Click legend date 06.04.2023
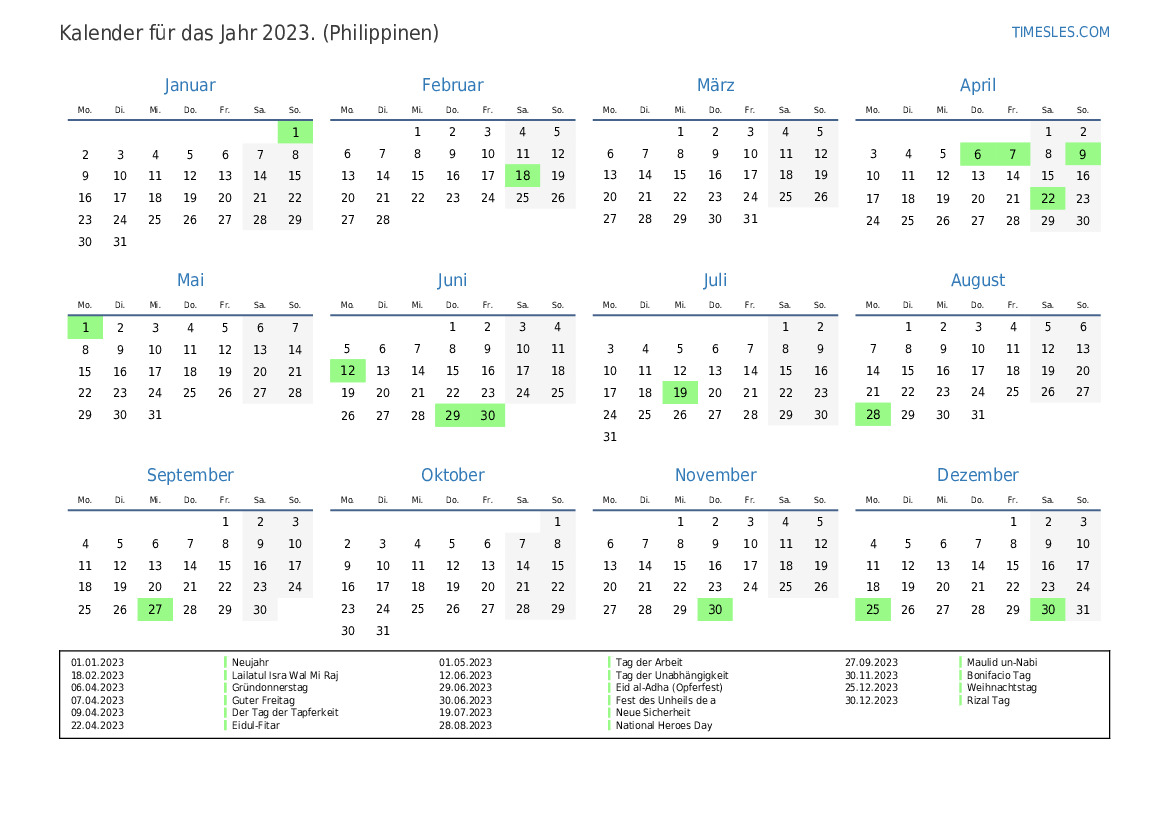Screen dimensions: 1169x827 (x=98, y=687)
